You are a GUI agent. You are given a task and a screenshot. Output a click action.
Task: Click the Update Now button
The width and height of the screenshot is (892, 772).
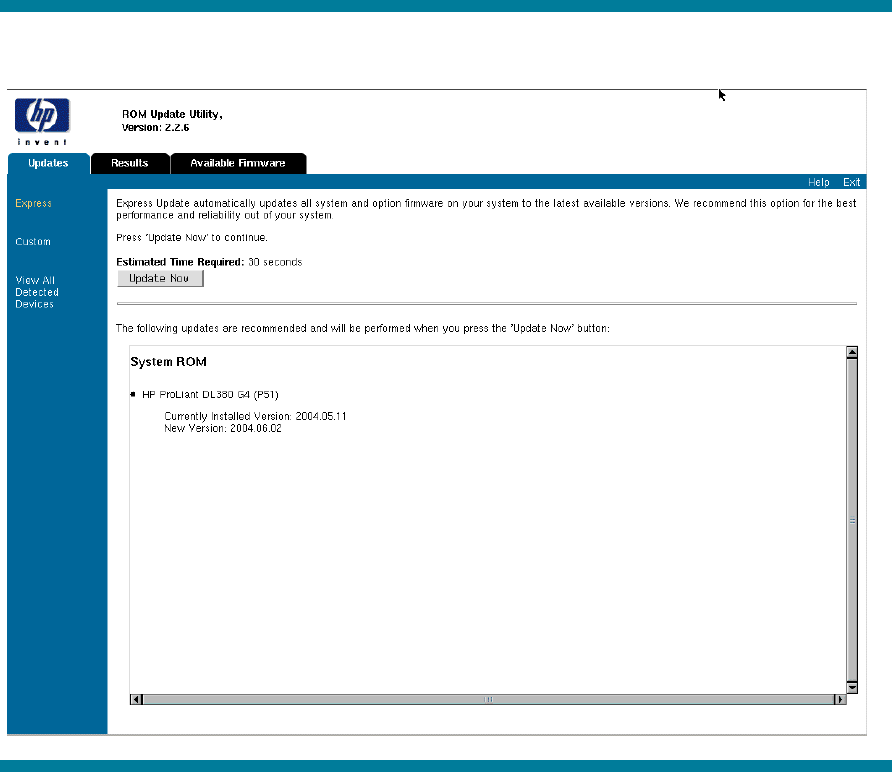tap(160, 278)
